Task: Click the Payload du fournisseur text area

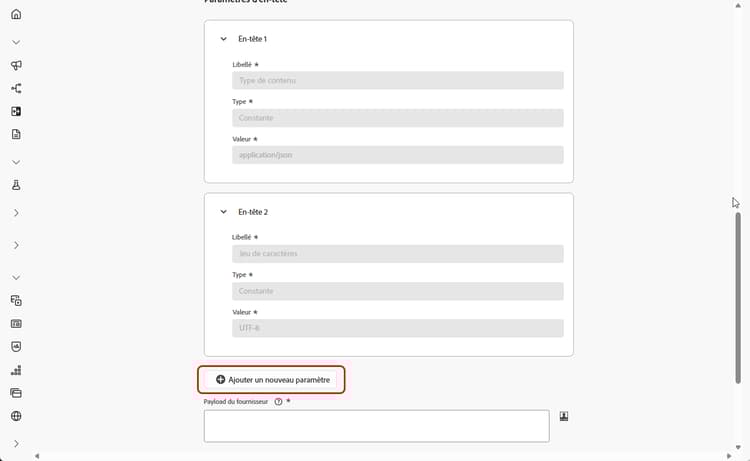Action: point(376,425)
